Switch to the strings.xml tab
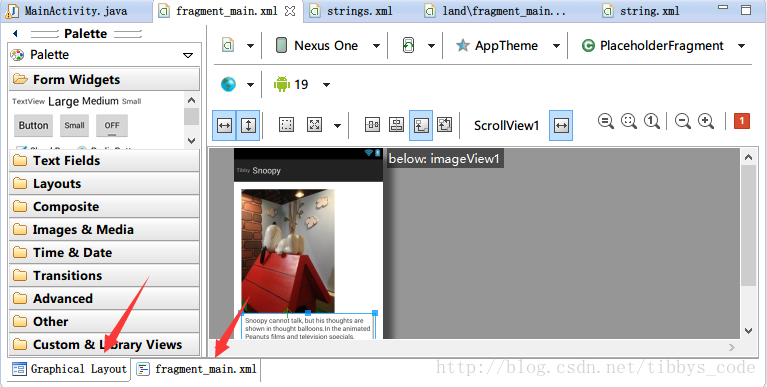The height and width of the screenshot is (387, 767). point(351,11)
